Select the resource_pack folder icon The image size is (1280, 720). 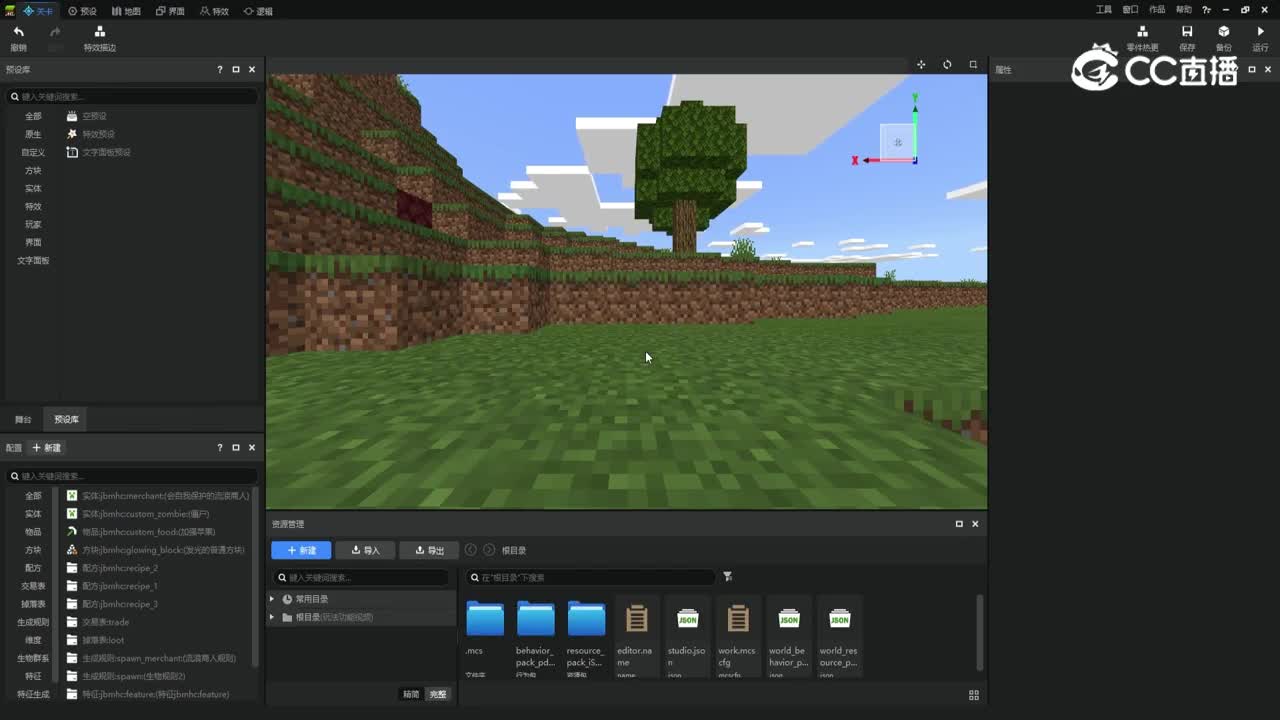point(586,619)
